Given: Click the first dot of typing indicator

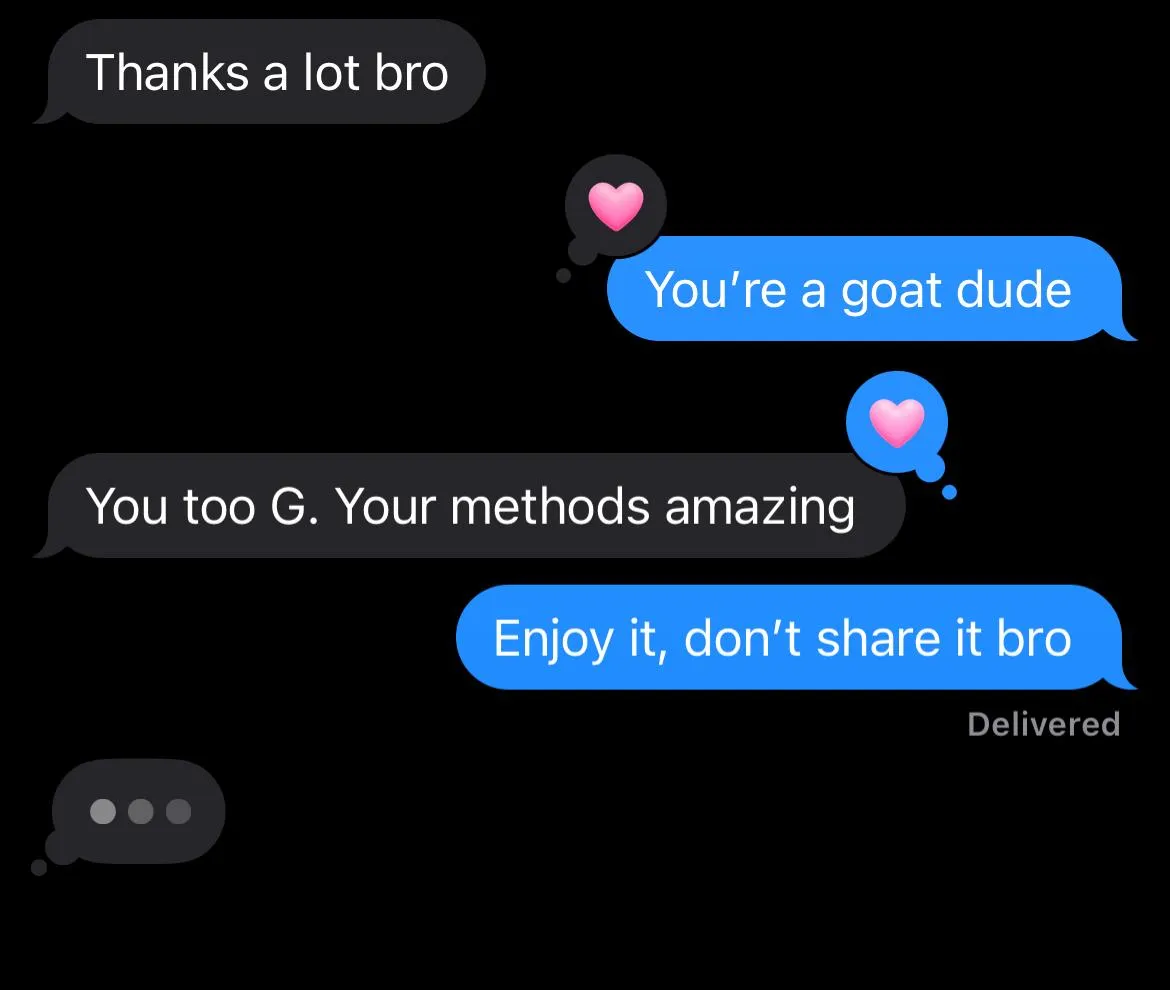Looking at the screenshot, I should pos(103,811).
